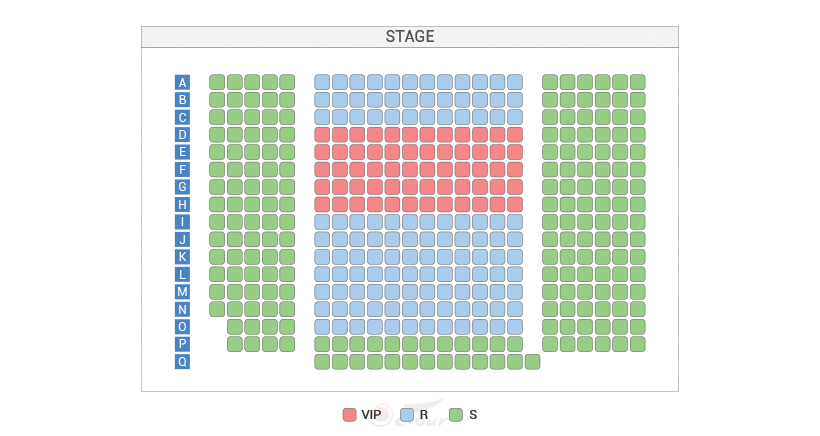Click the row K label

(x=182, y=257)
